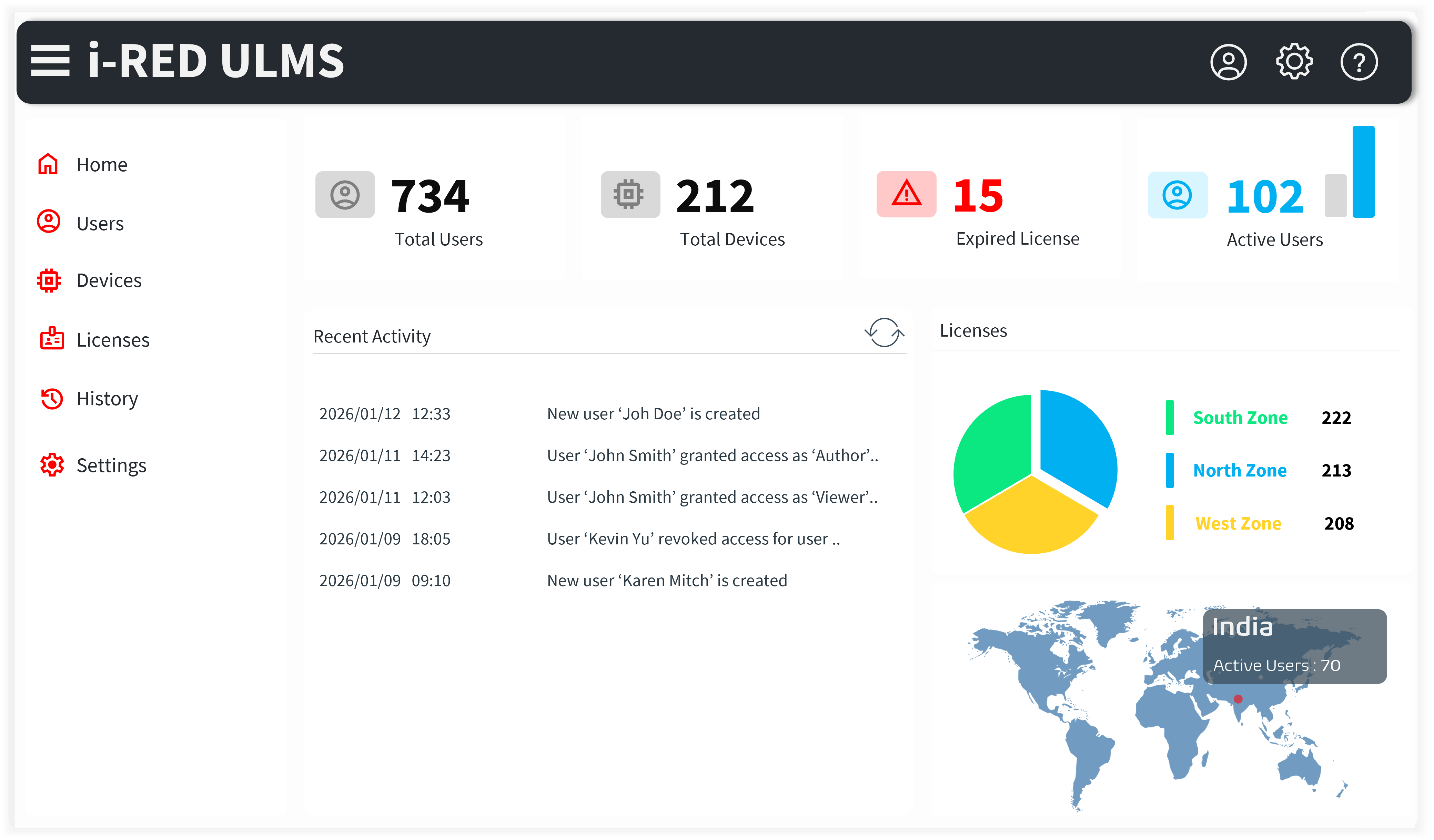Click the Expired License warning icon
This screenshot has width=1434, height=840.
pos(906,195)
